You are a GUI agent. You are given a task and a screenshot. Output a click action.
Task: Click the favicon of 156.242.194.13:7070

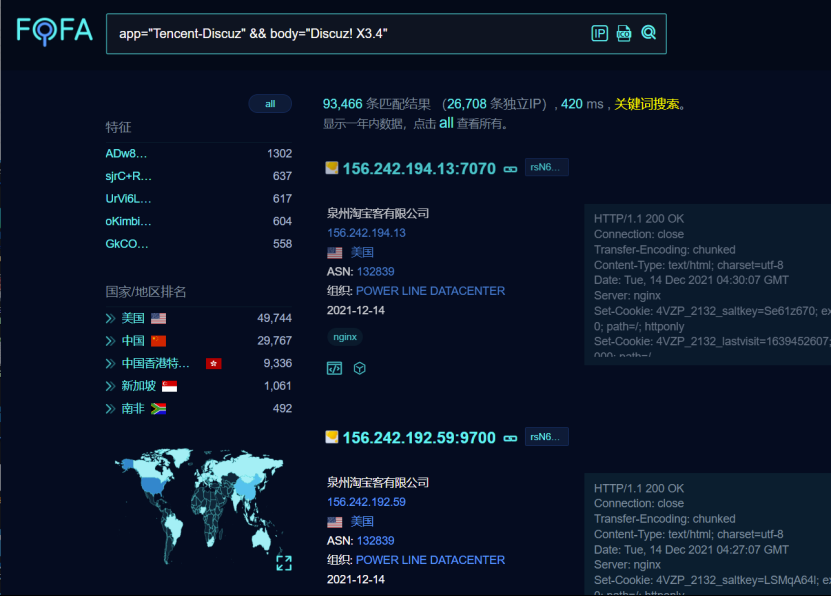(x=332, y=168)
